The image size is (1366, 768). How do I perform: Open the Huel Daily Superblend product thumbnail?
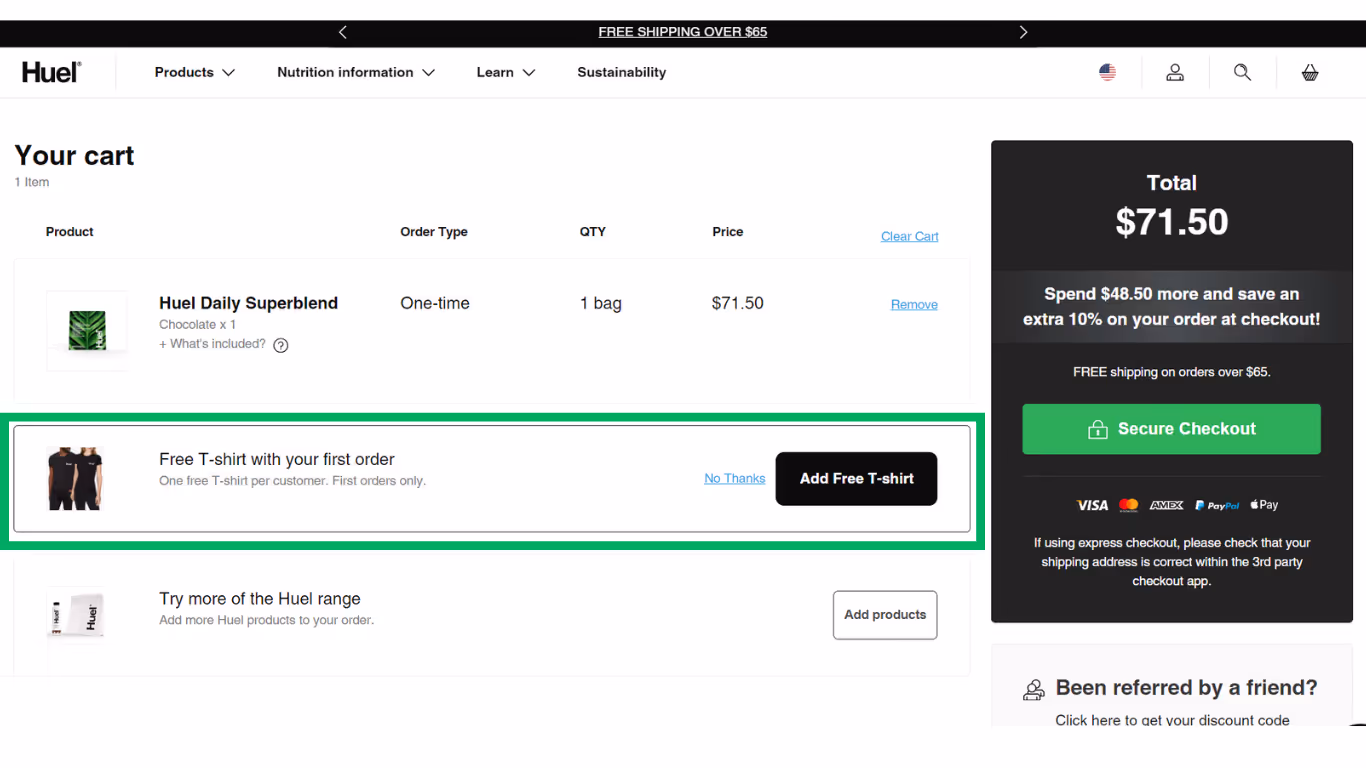click(x=87, y=331)
